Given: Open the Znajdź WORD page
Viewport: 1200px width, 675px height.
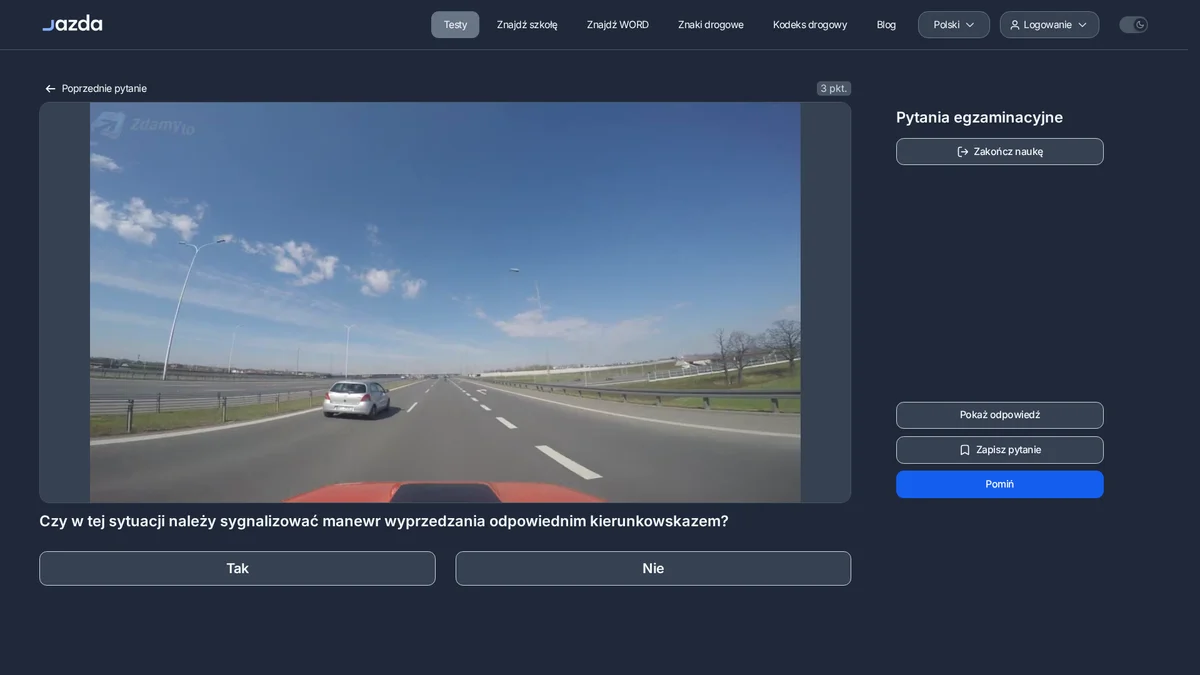Looking at the screenshot, I should [618, 25].
